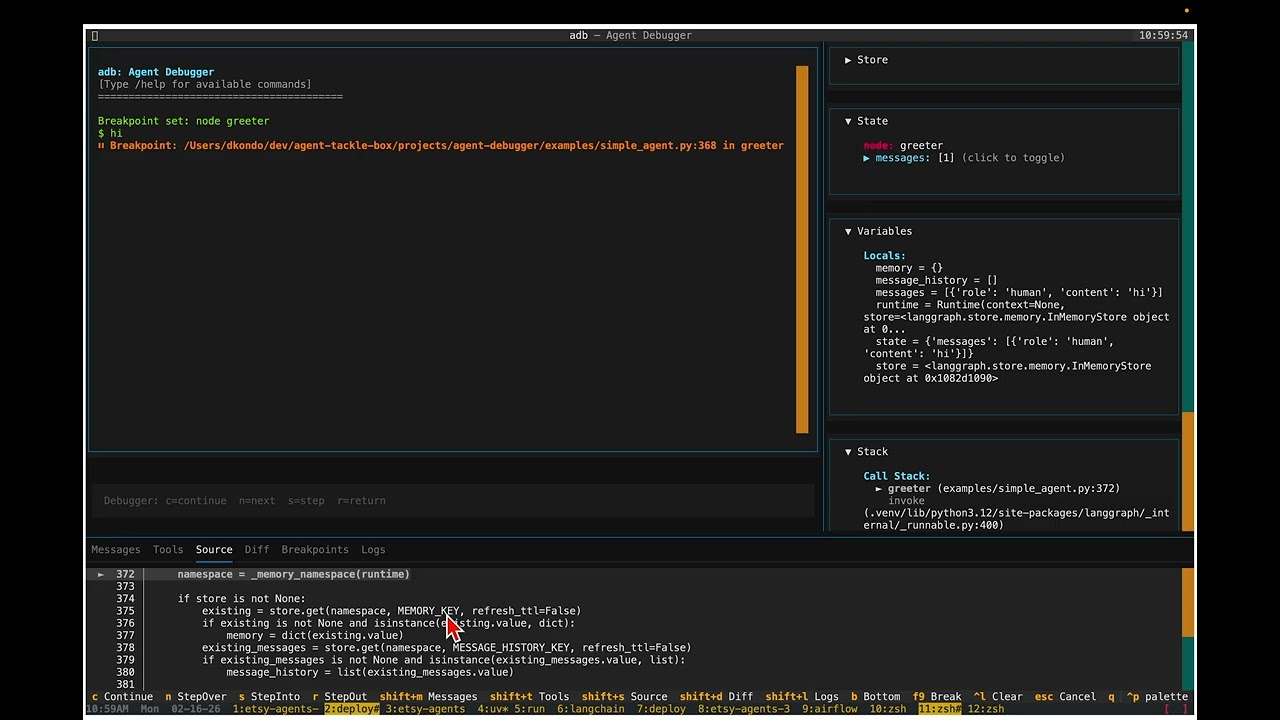The height and width of the screenshot is (720, 1280).
Task: Select tmux window 1:etsy-agents
Action: tap(275, 709)
